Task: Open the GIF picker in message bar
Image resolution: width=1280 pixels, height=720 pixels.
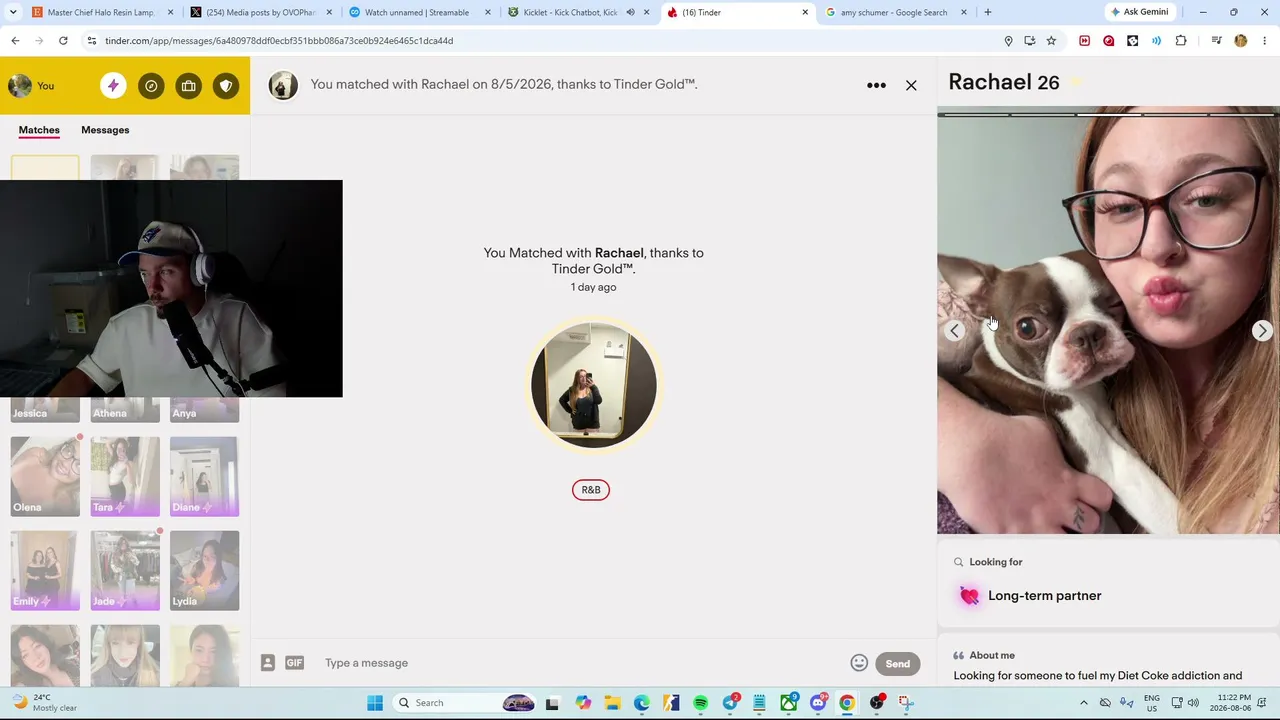Action: pyautogui.click(x=294, y=663)
